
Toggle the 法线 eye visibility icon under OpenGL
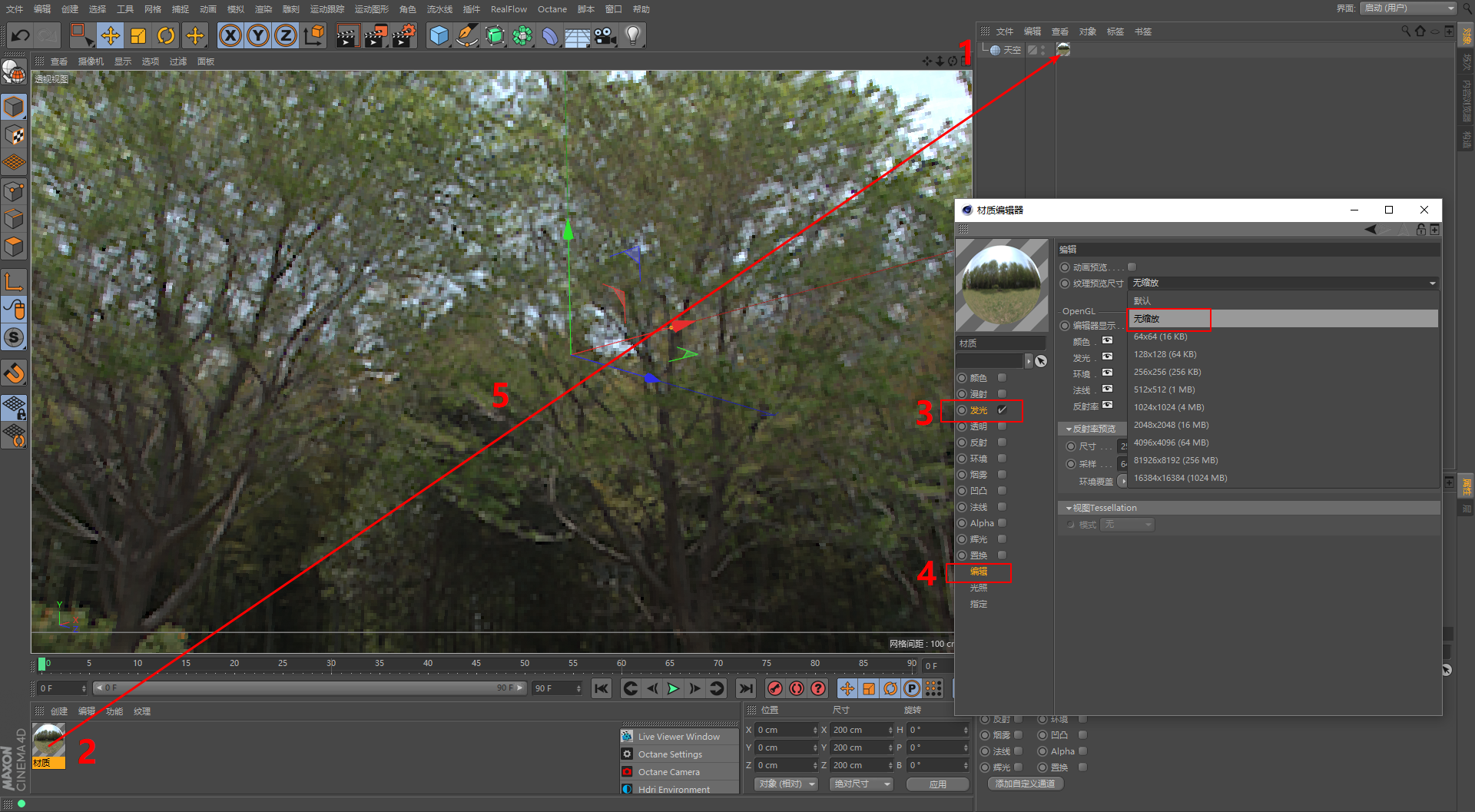[1107, 389]
